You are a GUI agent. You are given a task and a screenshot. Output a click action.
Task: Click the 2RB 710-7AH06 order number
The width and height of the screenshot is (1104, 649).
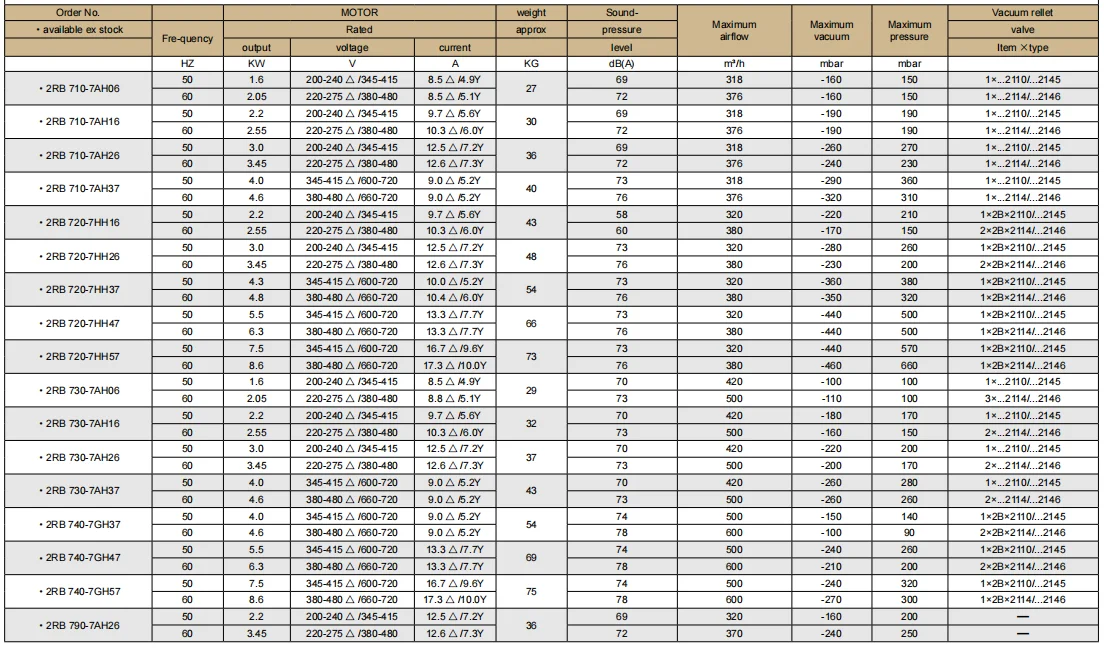(79, 89)
